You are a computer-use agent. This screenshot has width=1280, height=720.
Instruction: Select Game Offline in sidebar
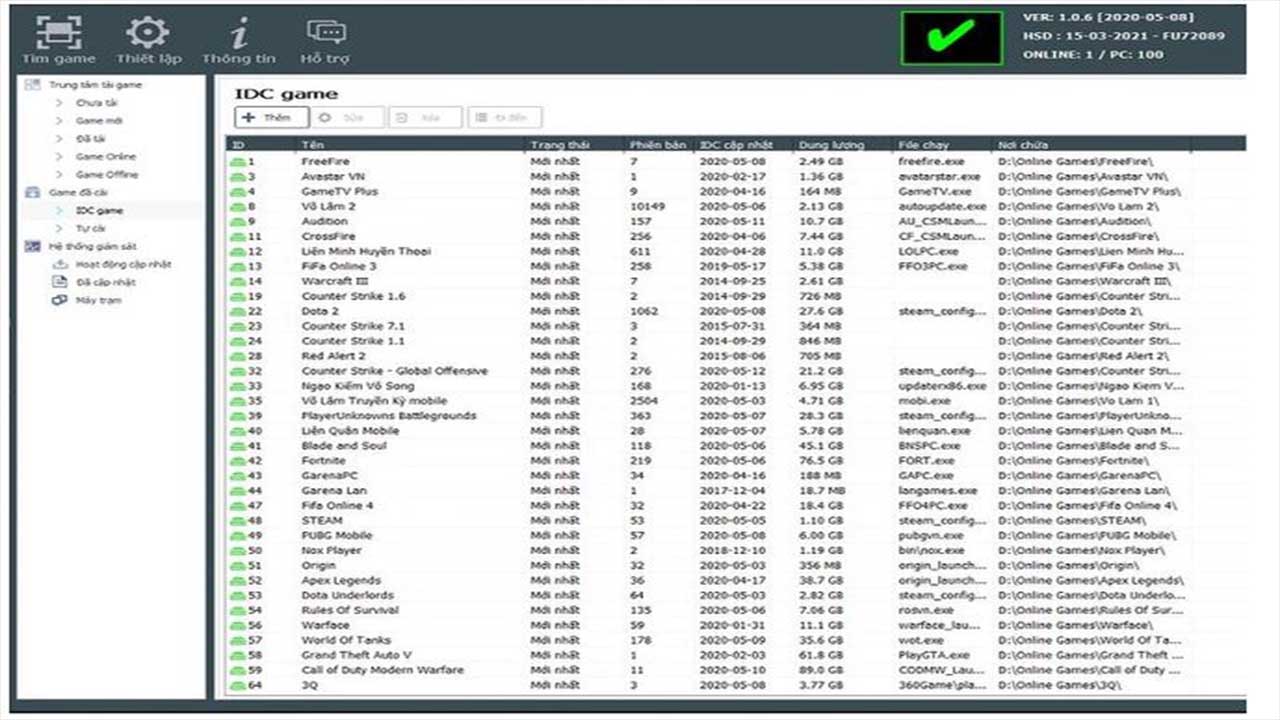click(107, 175)
